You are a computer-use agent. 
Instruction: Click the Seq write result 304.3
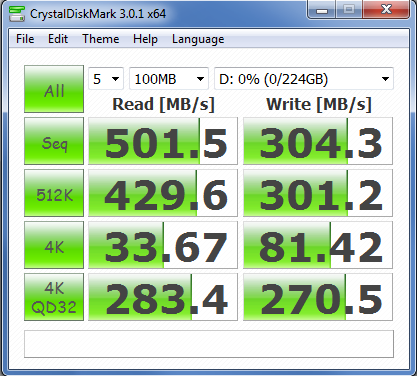click(x=318, y=141)
